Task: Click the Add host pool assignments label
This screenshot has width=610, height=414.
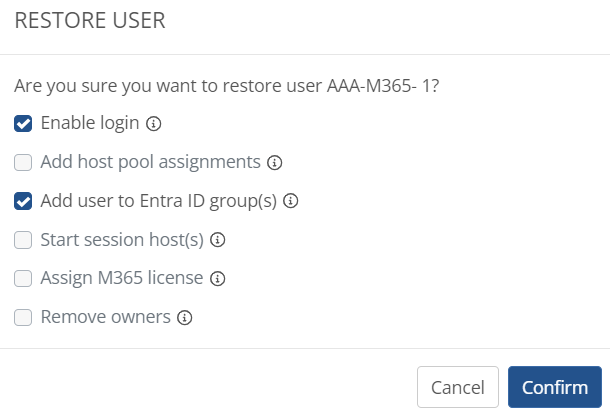Action: (151, 162)
